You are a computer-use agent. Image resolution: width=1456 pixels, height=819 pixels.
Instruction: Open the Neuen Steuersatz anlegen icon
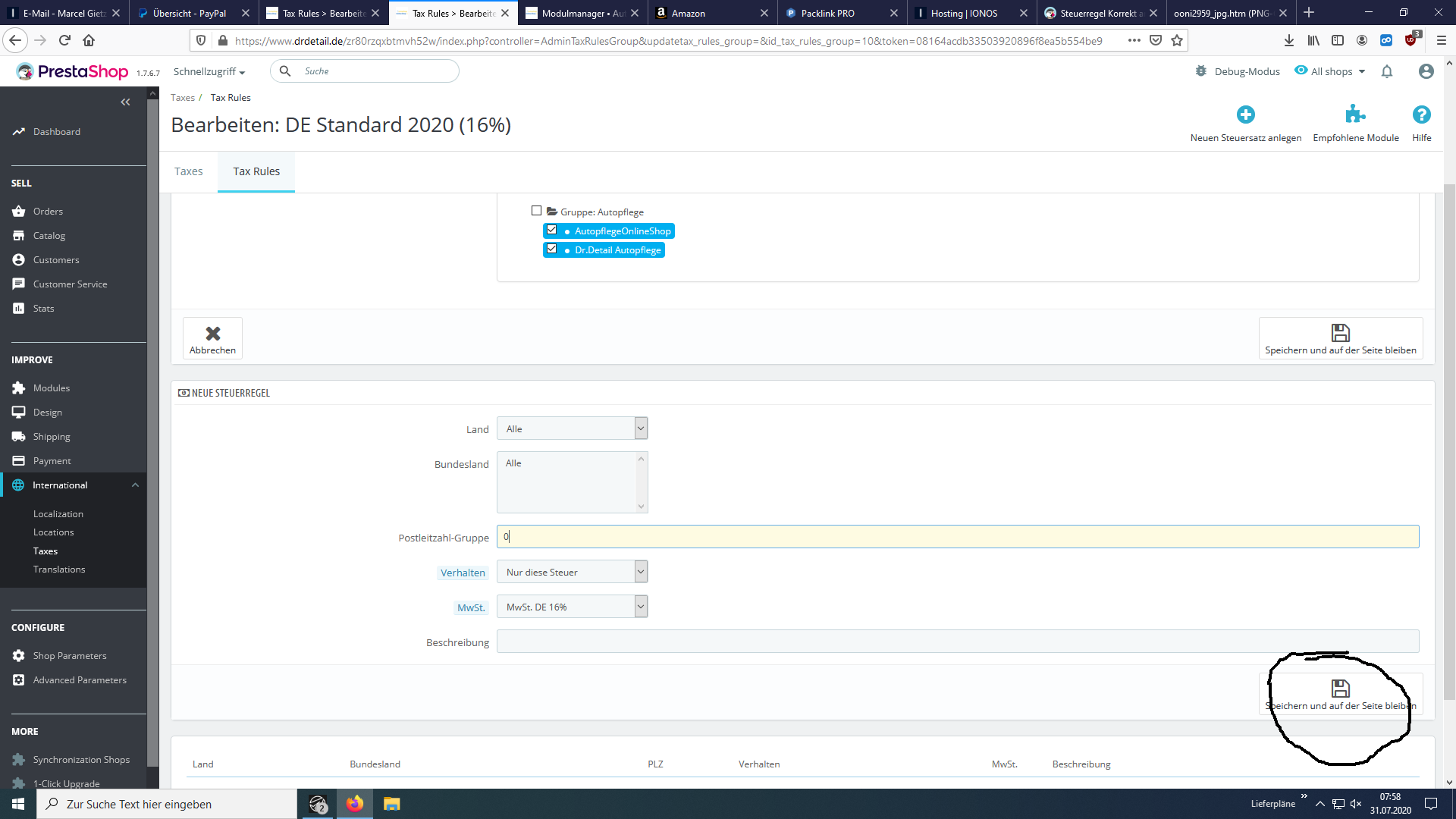(x=1246, y=115)
